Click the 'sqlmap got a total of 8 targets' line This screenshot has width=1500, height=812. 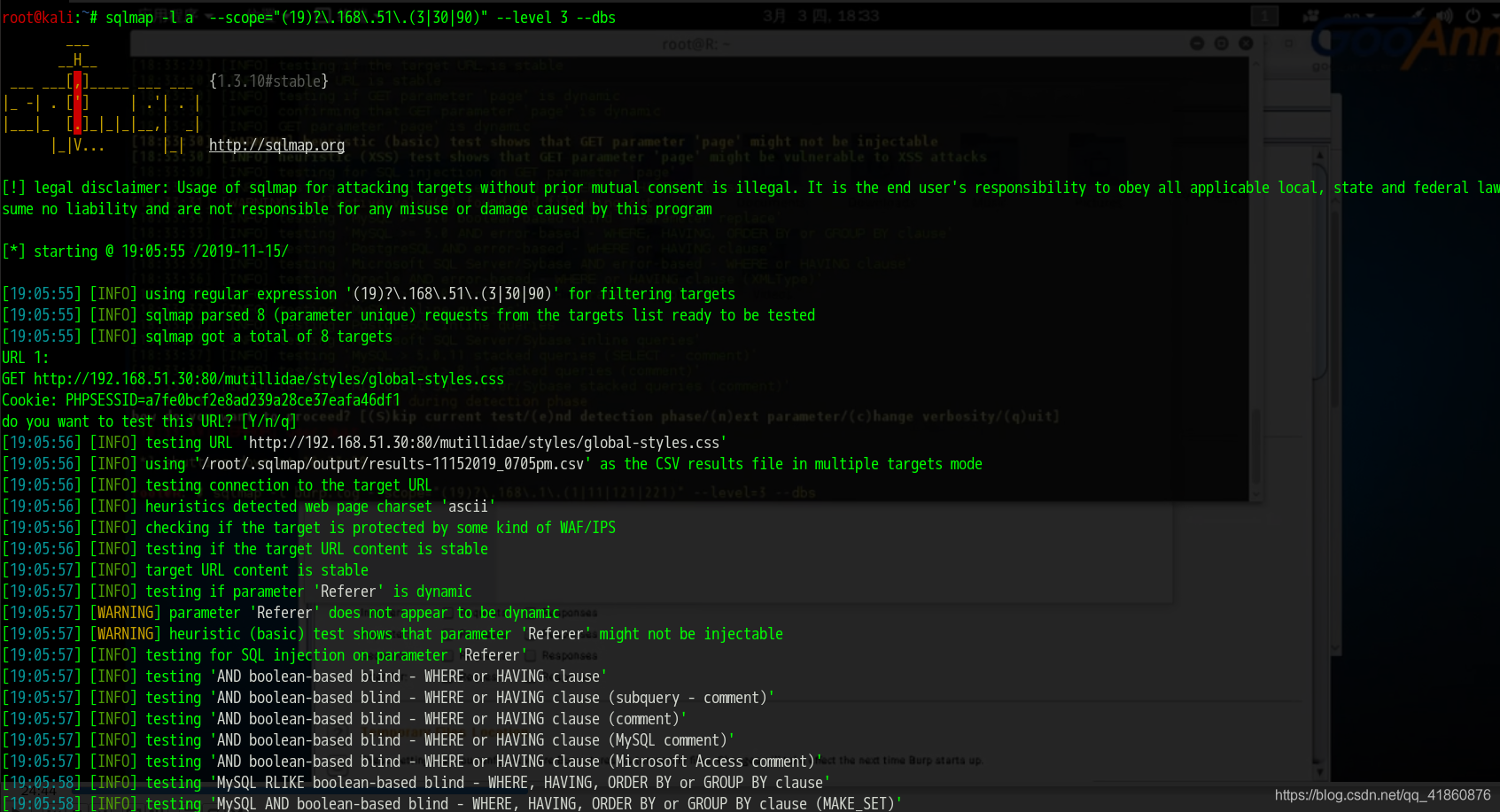click(x=197, y=336)
